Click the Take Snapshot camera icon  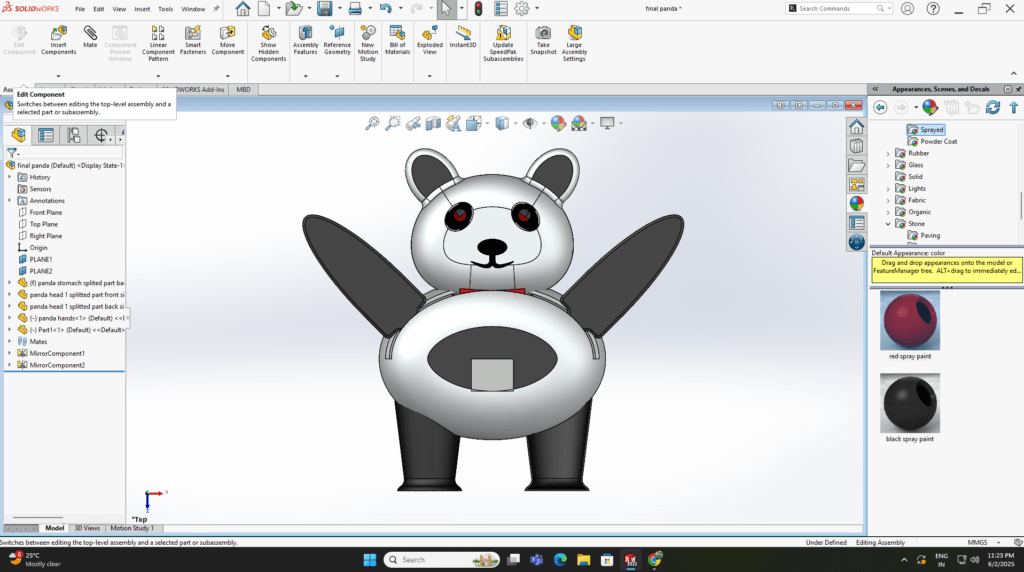pyautogui.click(x=542, y=38)
